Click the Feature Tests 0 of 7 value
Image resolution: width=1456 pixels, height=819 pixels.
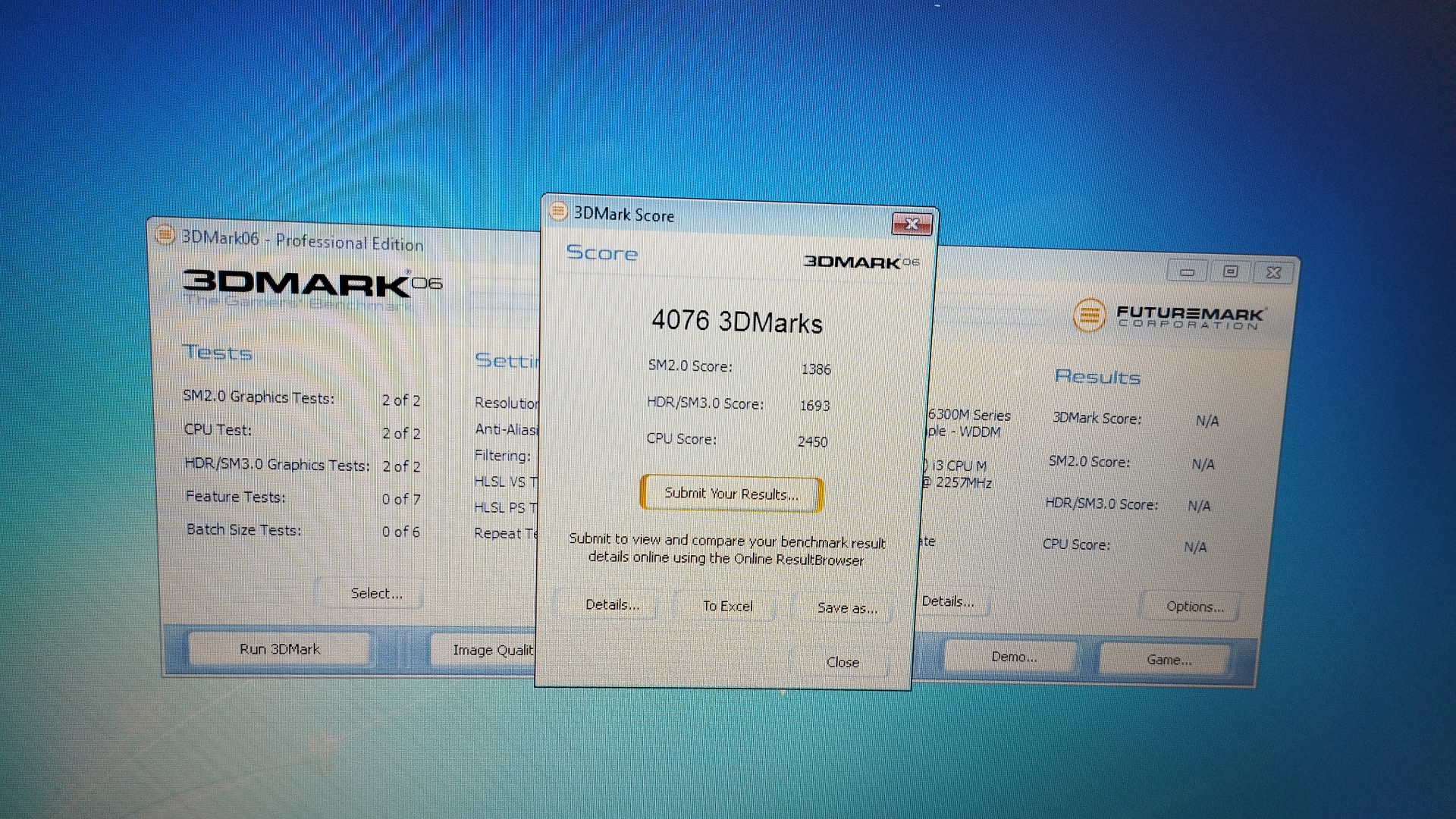[x=401, y=499]
